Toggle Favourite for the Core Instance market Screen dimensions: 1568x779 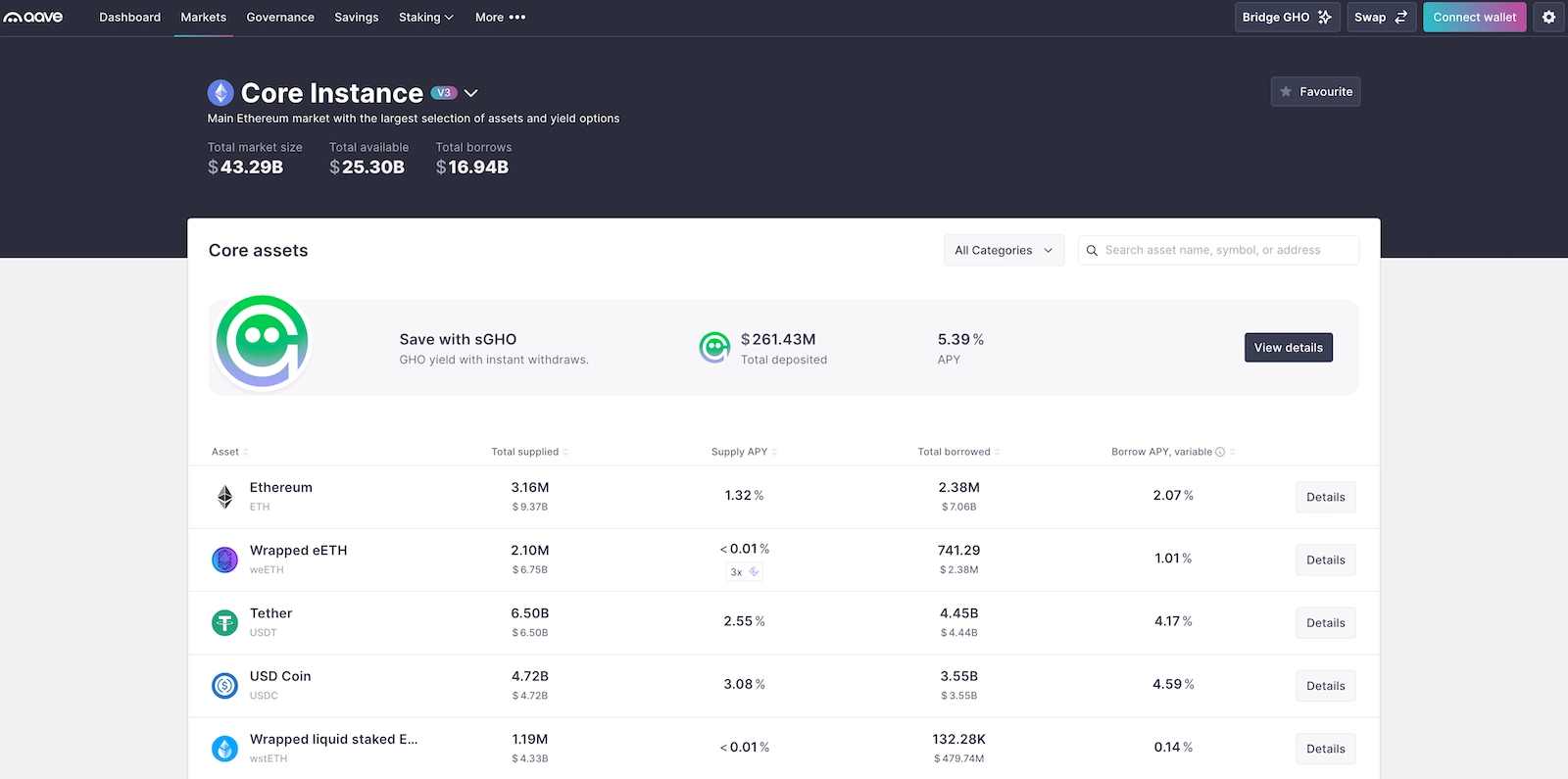point(1315,91)
